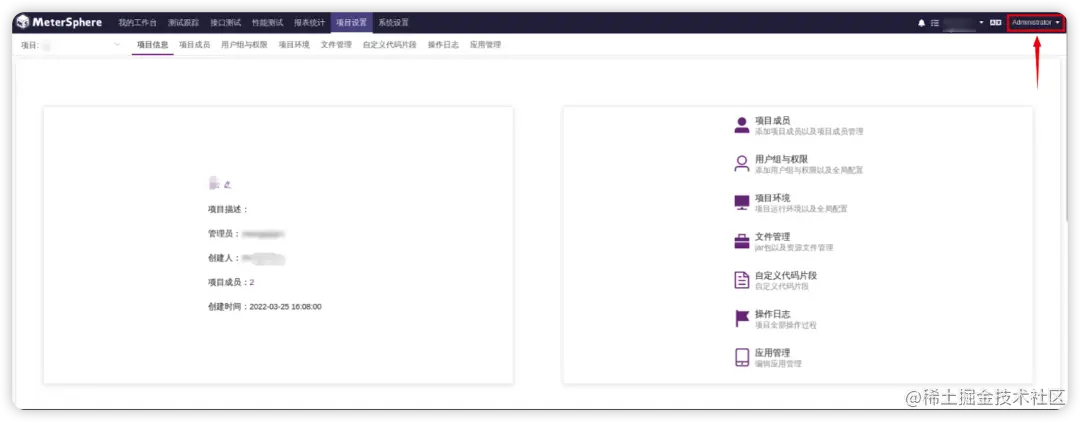
Task: Click the 项目描述 label
Action: [x=227, y=209]
